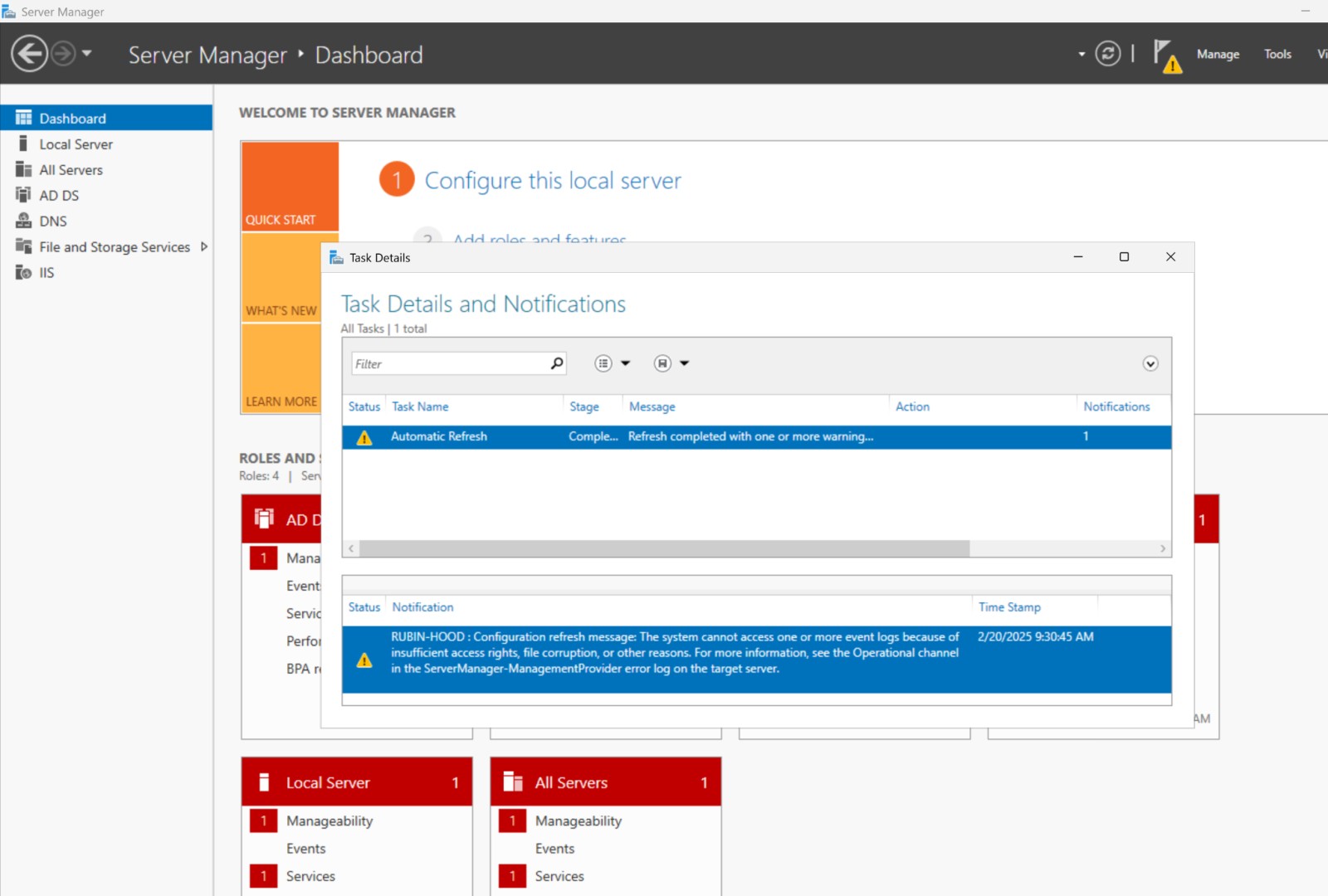The image size is (1328, 896).
Task: Open All Servers tile header
Action: pos(606,782)
